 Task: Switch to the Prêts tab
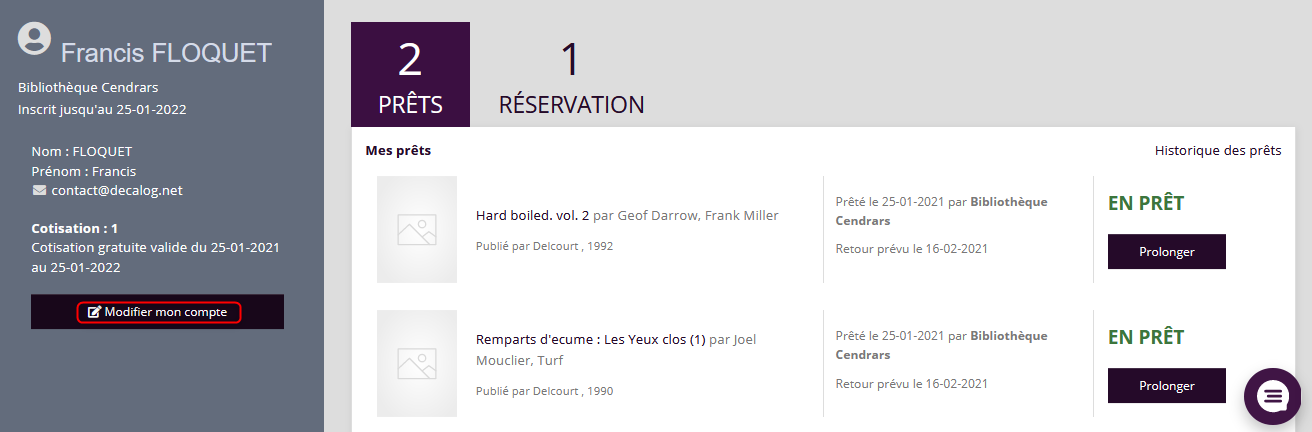point(410,75)
